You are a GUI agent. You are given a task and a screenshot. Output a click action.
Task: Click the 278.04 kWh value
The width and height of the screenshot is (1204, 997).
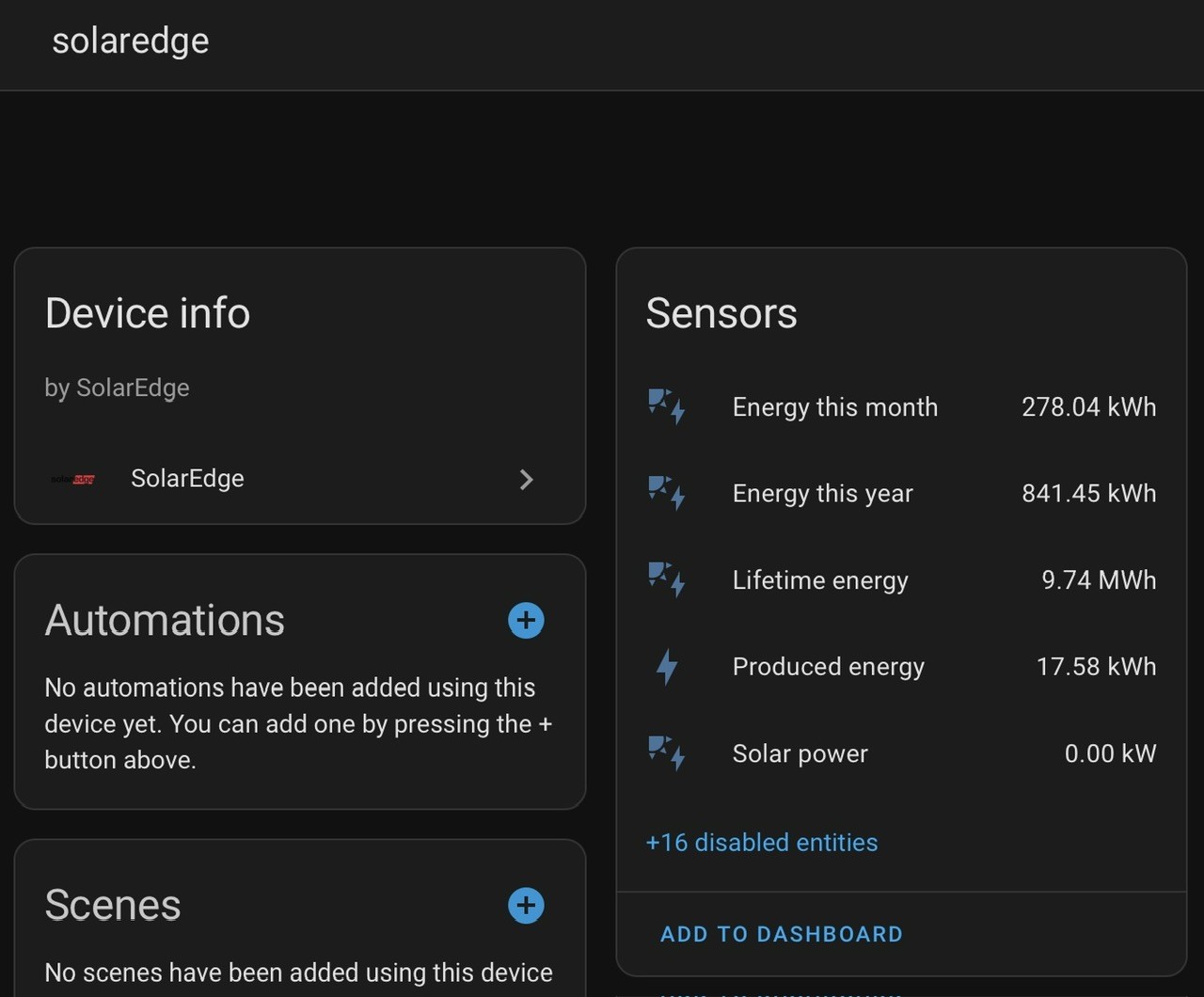1089,407
